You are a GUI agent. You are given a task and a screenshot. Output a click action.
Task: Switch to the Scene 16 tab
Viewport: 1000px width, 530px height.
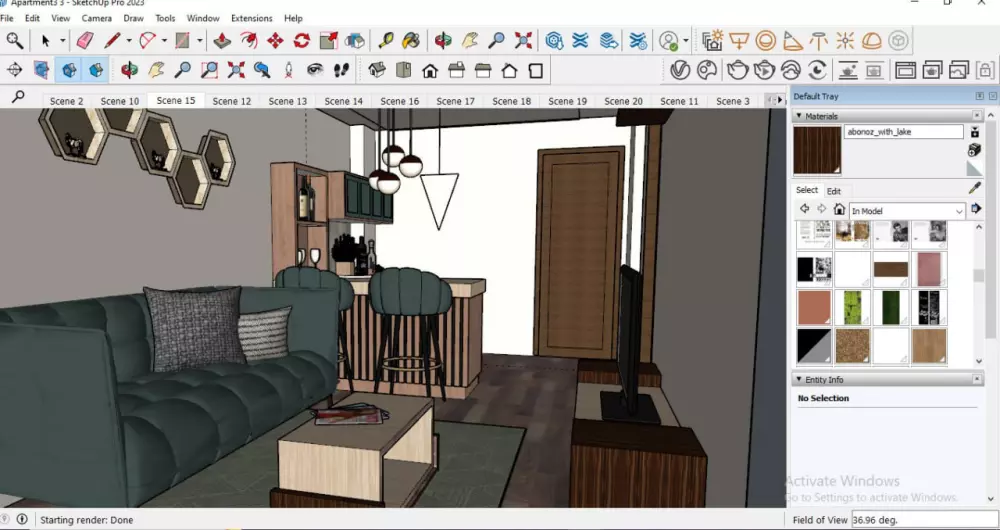click(399, 101)
